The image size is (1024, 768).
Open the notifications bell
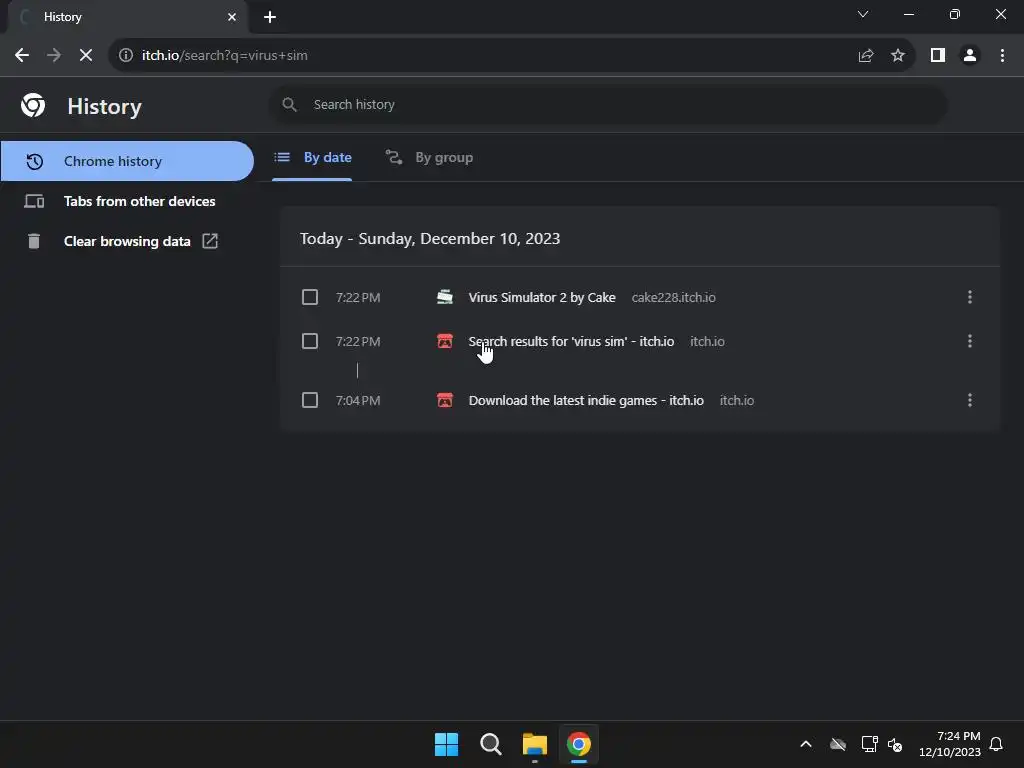(x=996, y=744)
